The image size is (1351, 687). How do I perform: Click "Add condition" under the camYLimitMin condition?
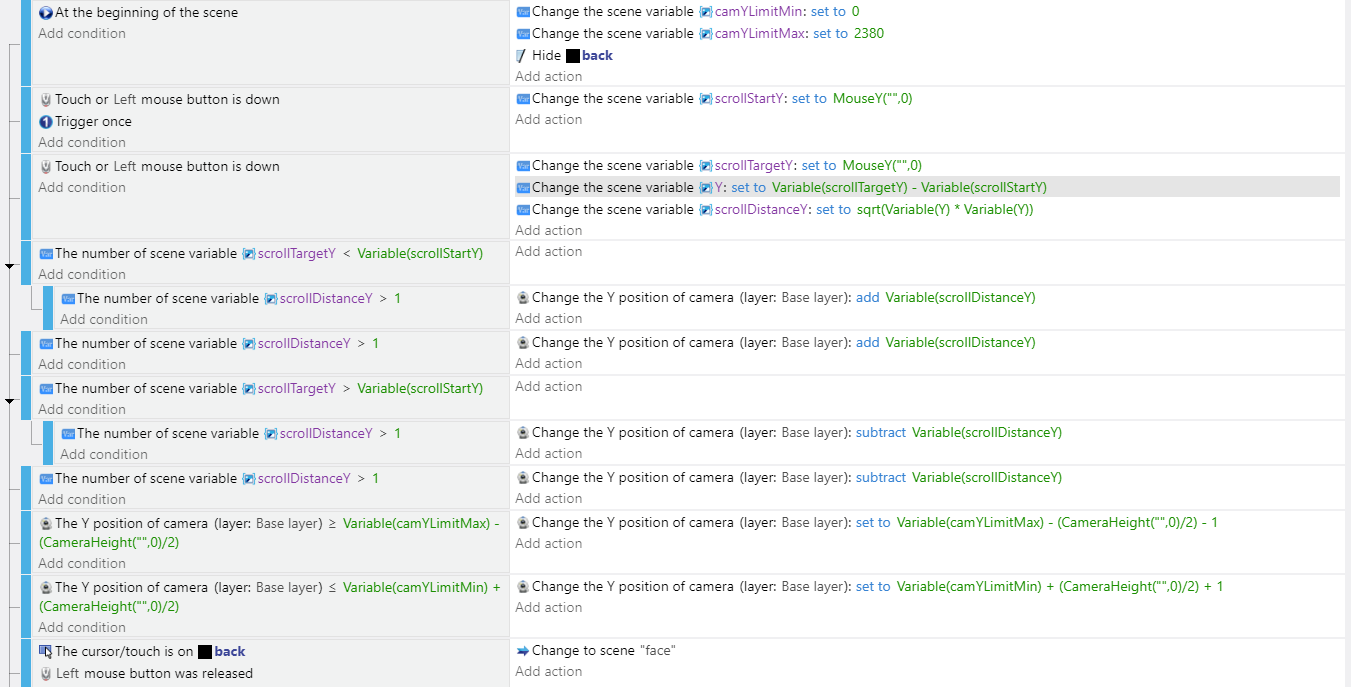(x=82, y=627)
